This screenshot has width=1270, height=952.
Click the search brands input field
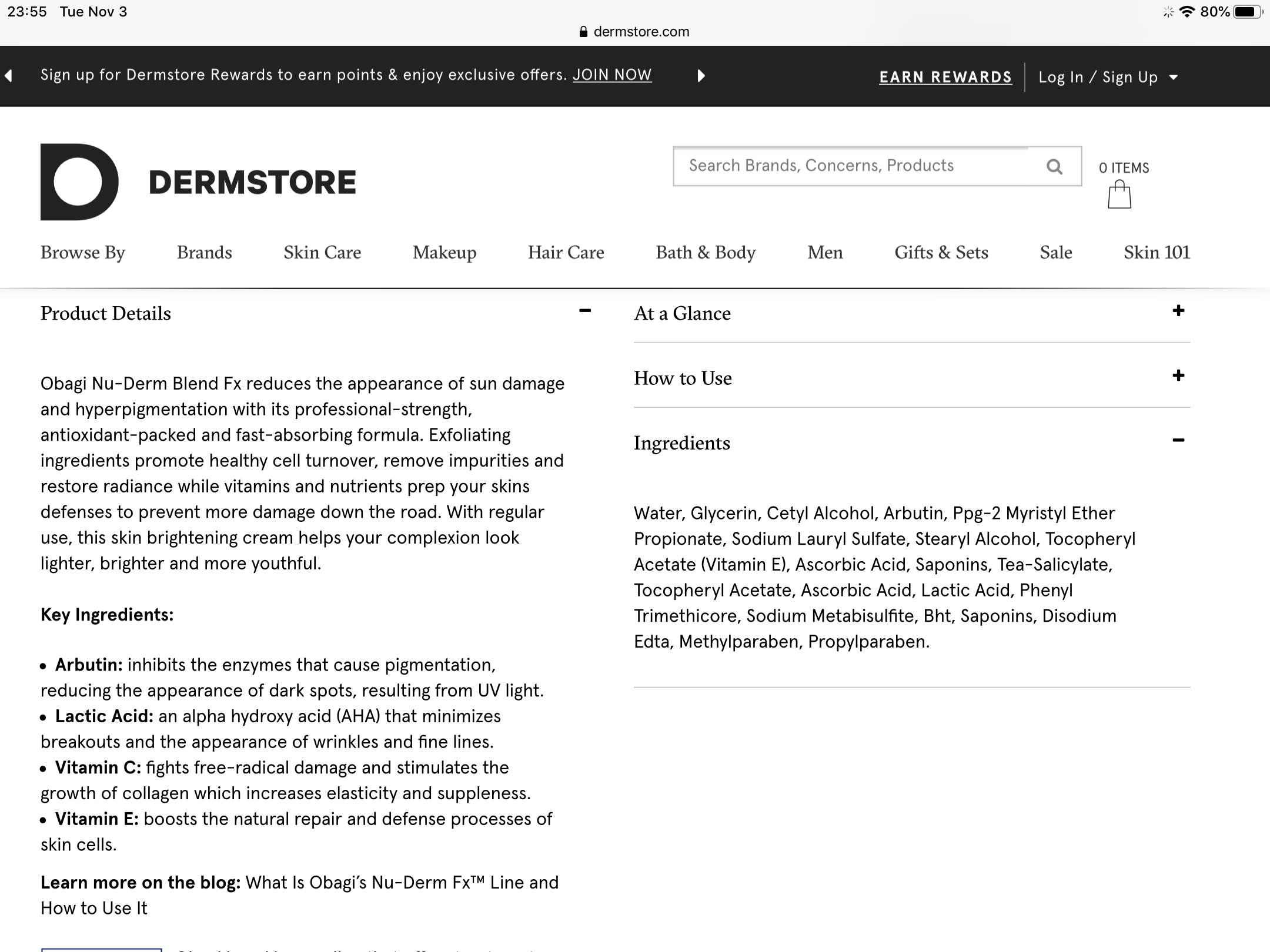click(853, 166)
